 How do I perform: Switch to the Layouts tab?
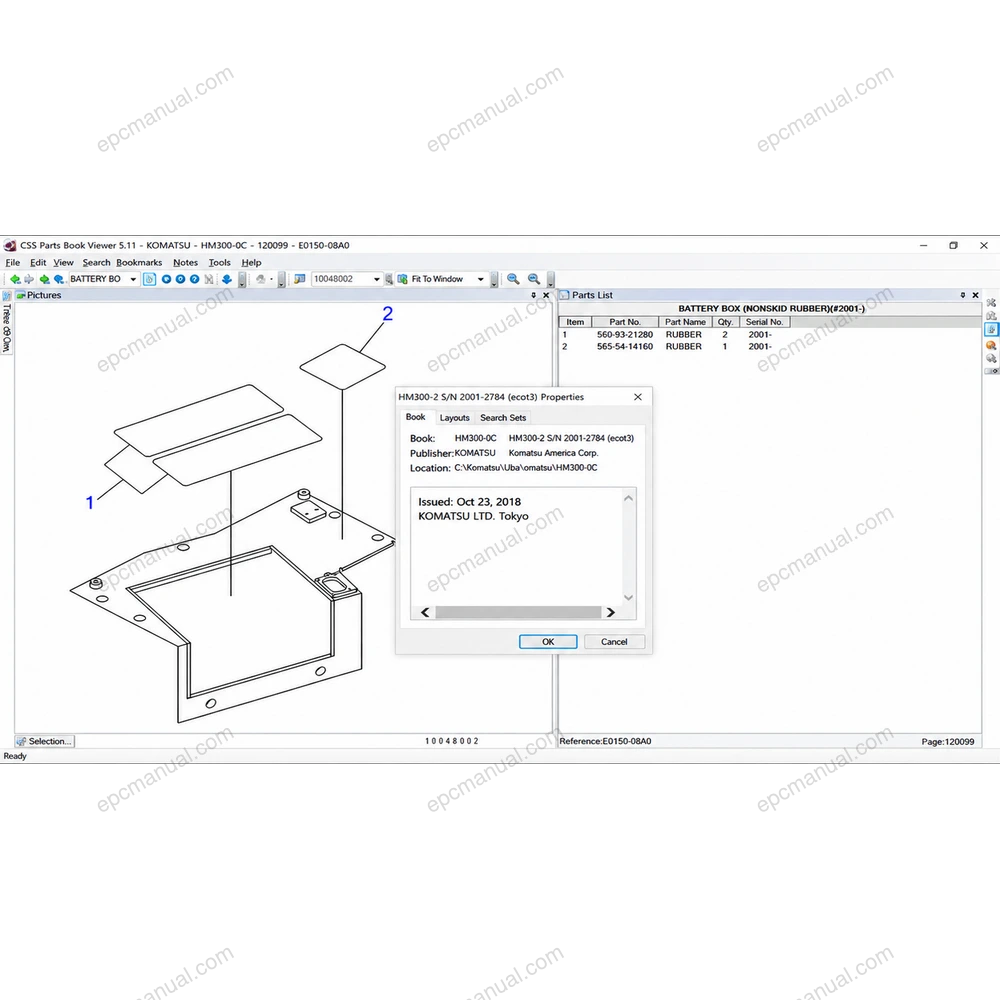tap(455, 418)
